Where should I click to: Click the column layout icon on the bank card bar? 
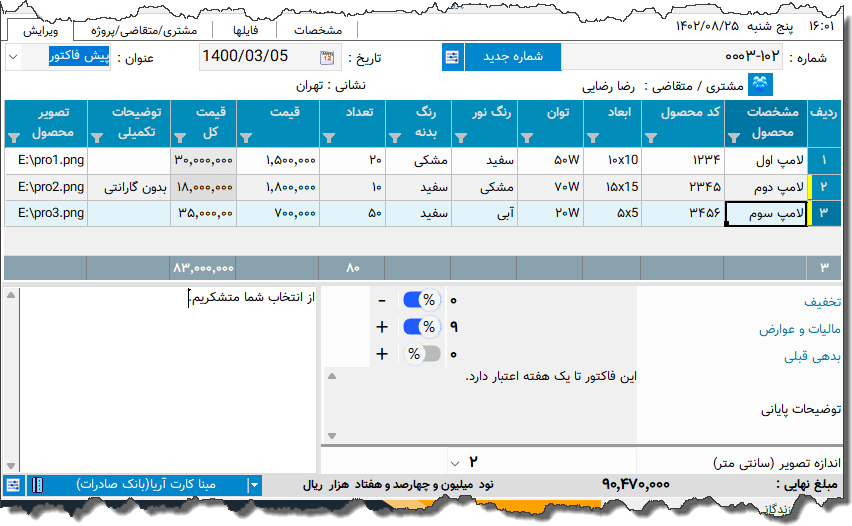37,485
